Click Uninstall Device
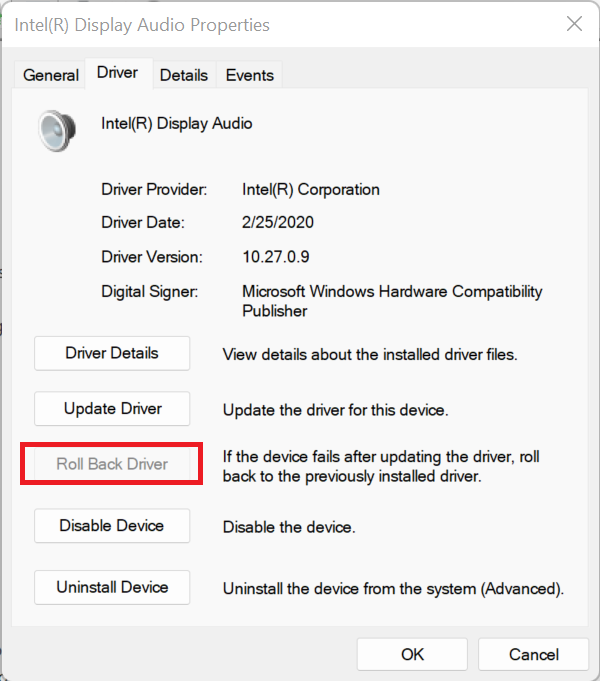The width and height of the screenshot is (600, 681). point(112,587)
